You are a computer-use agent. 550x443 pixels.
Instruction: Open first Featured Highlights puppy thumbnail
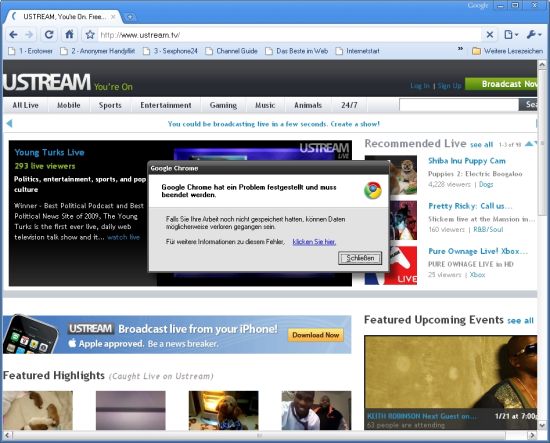point(38,410)
